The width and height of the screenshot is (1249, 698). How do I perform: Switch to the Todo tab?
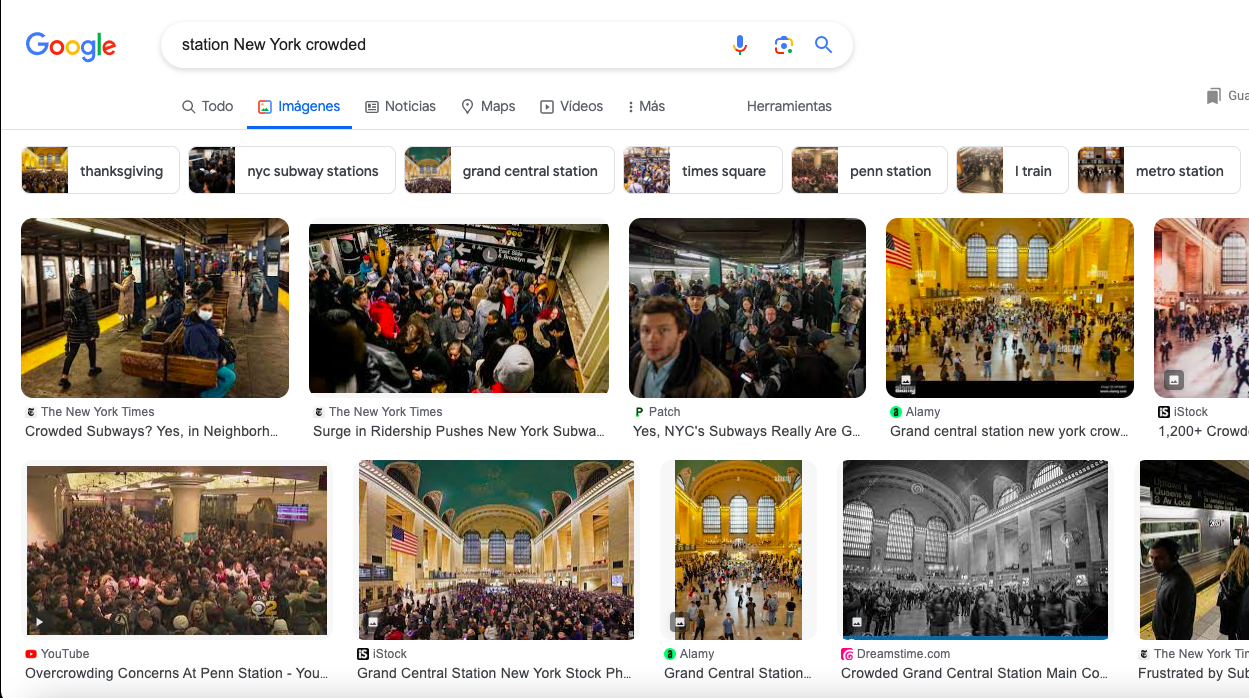pos(207,106)
